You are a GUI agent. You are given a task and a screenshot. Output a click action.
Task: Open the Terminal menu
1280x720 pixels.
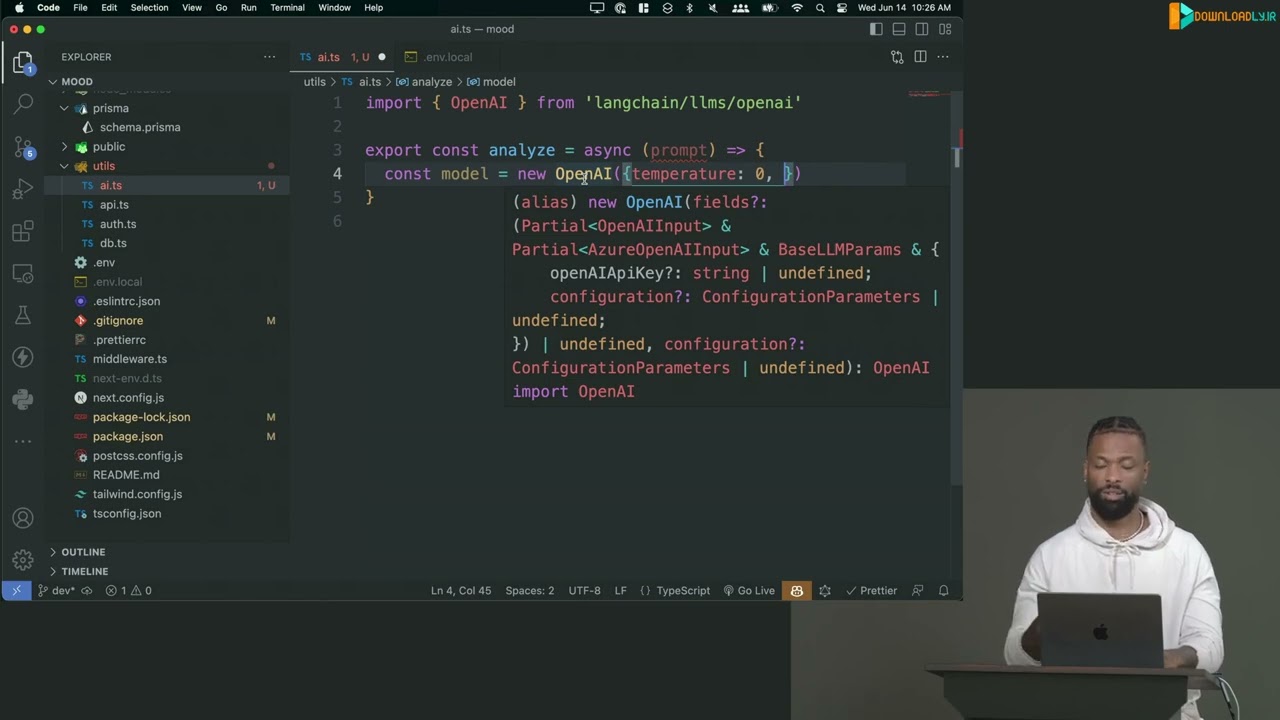[x=287, y=7]
